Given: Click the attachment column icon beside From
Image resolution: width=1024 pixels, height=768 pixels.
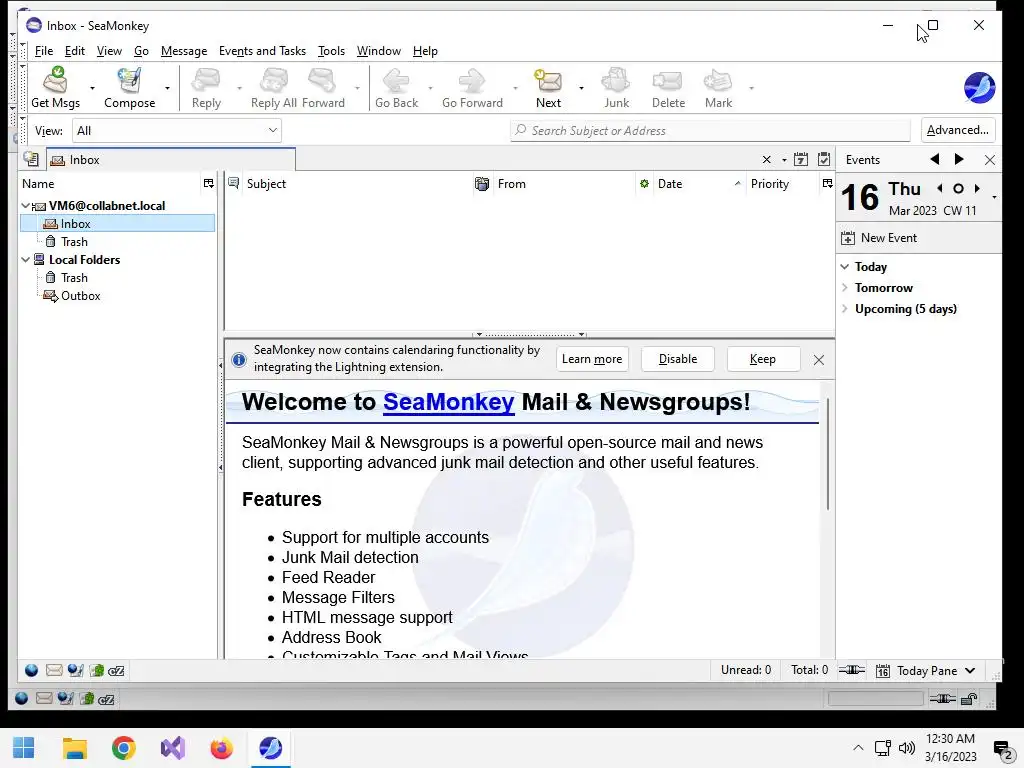Looking at the screenshot, I should [x=482, y=184].
